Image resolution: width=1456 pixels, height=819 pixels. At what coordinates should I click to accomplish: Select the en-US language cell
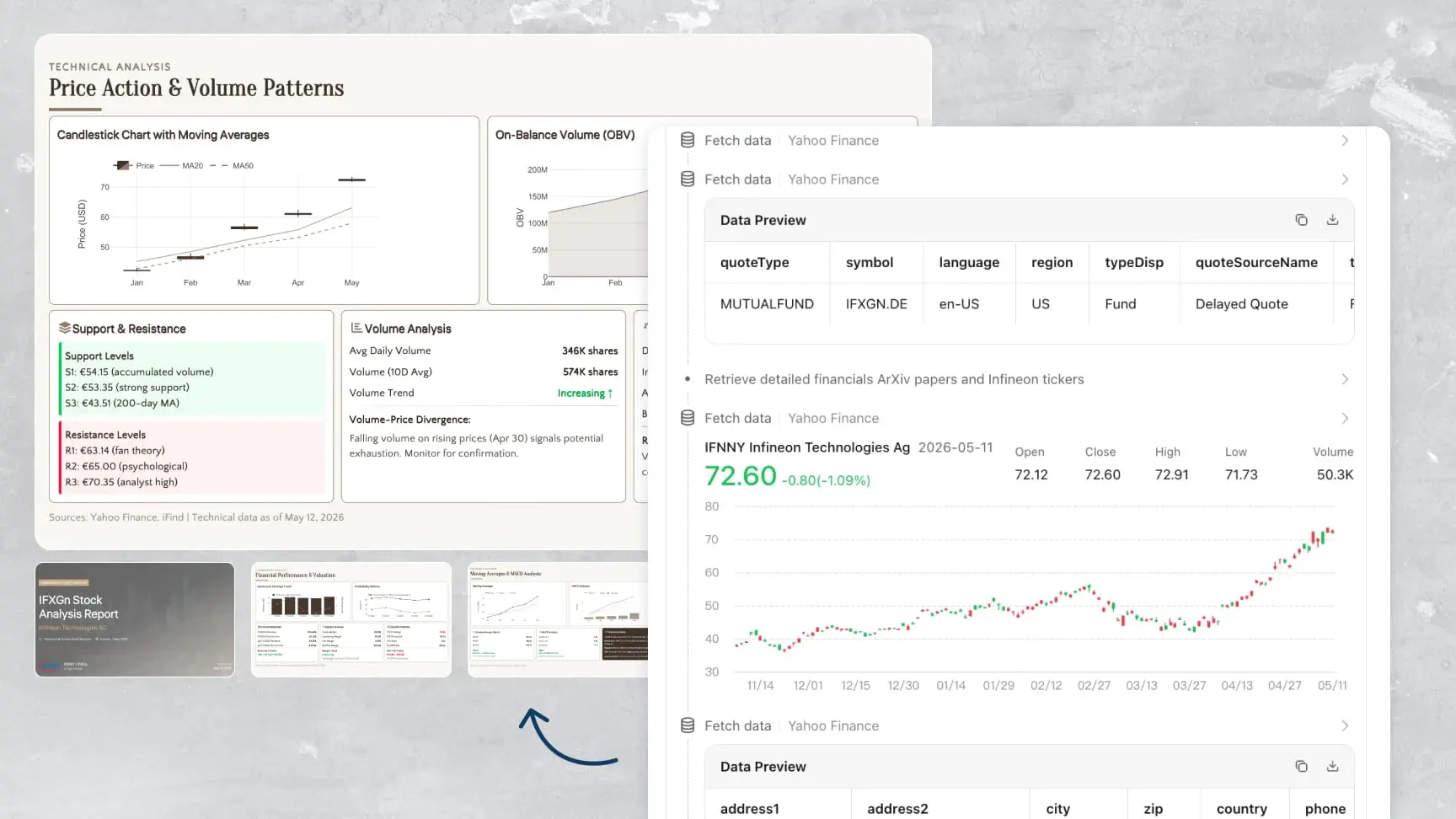(959, 304)
